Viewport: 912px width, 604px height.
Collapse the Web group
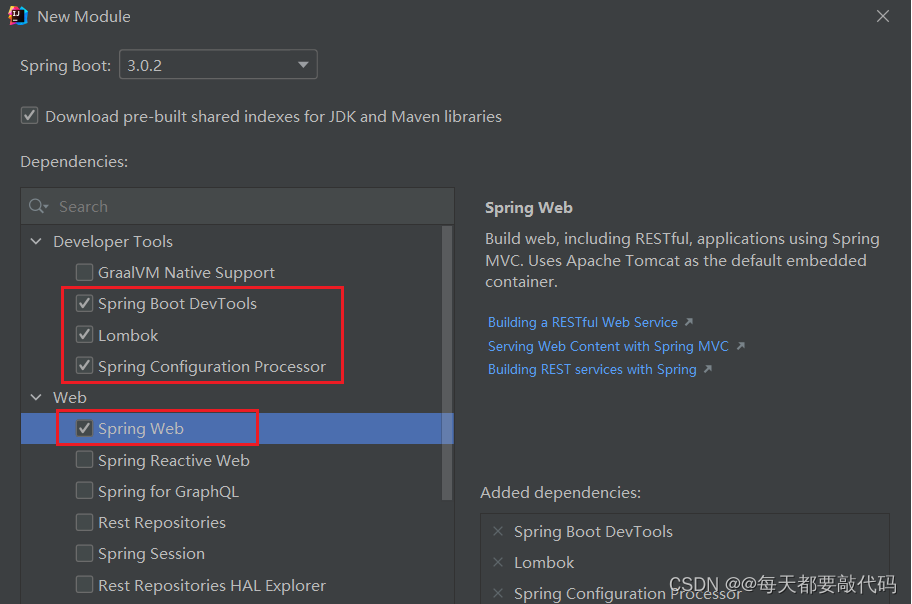(x=36, y=397)
